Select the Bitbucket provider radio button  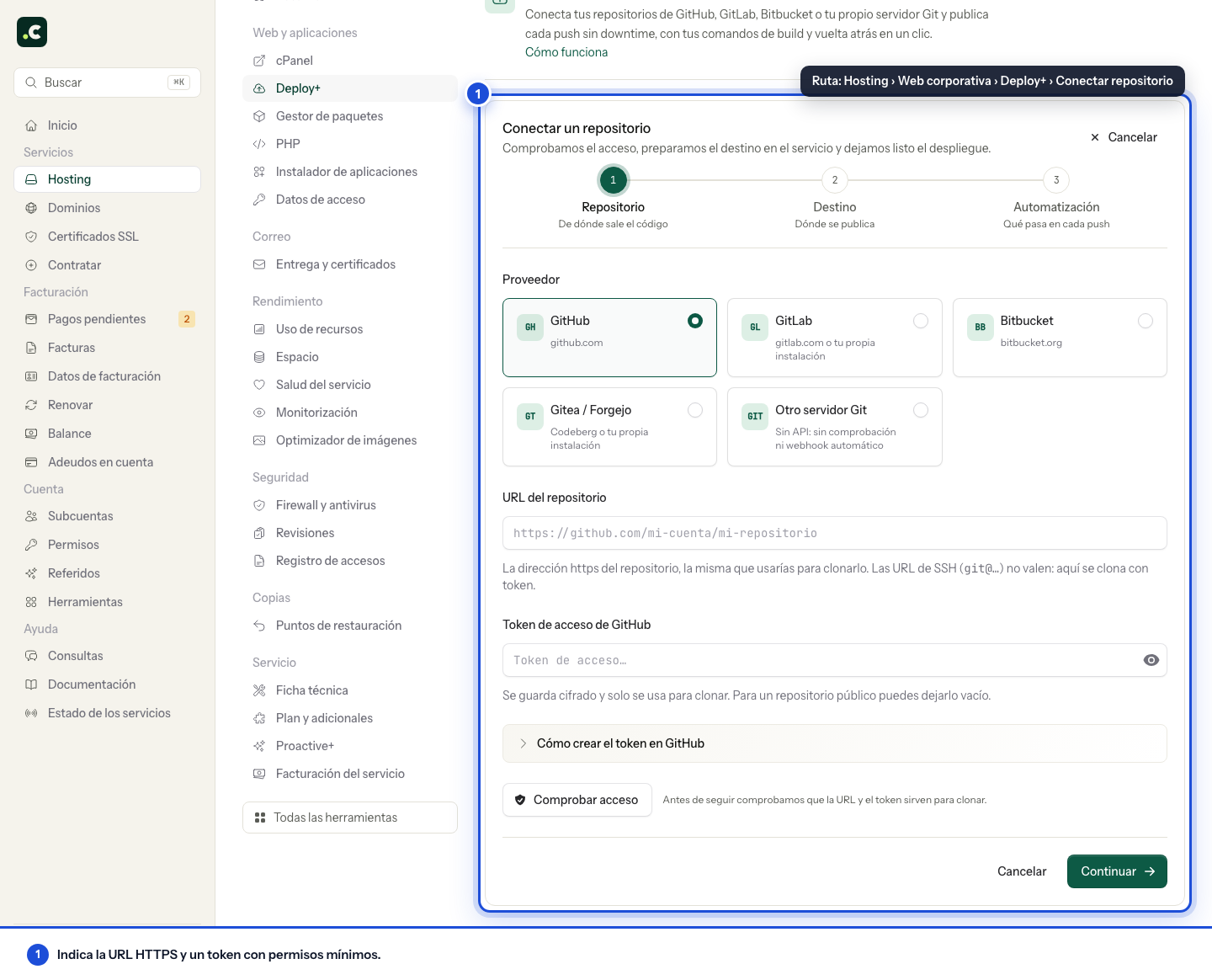pyautogui.click(x=1146, y=321)
